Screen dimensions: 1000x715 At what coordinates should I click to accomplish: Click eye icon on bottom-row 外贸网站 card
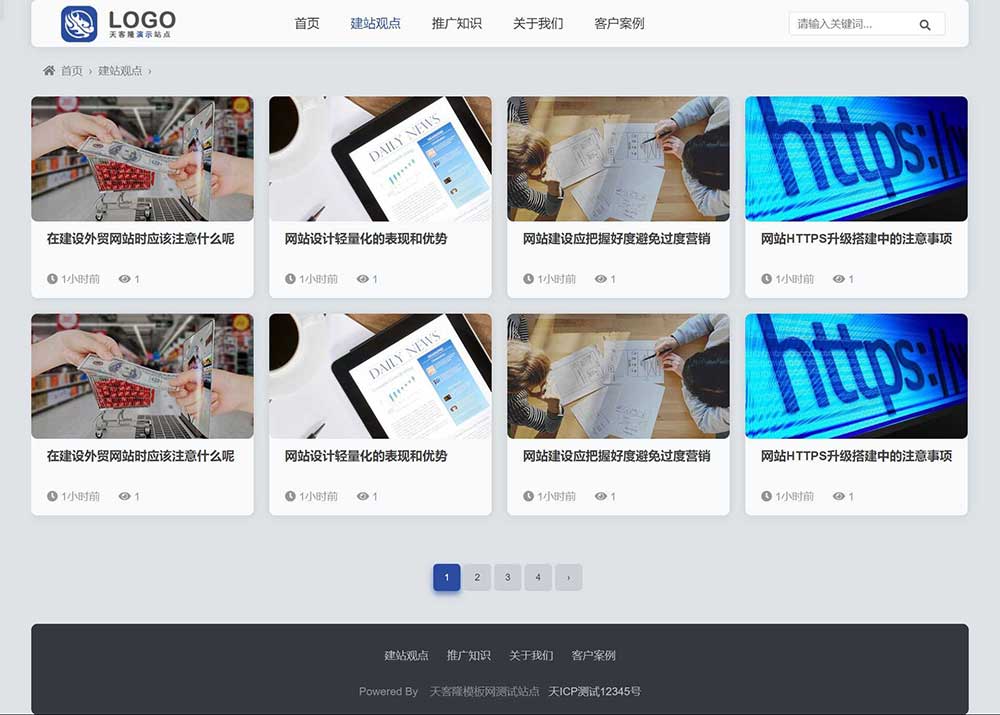(x=124, y=496)
